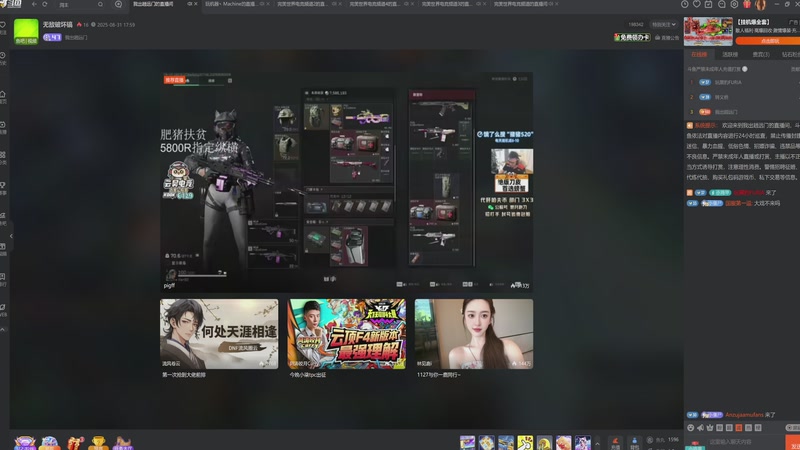Switch to the second tab mentioning Machine
The image size is (800, 450).
pyautogui.click(x=232, y=4)
